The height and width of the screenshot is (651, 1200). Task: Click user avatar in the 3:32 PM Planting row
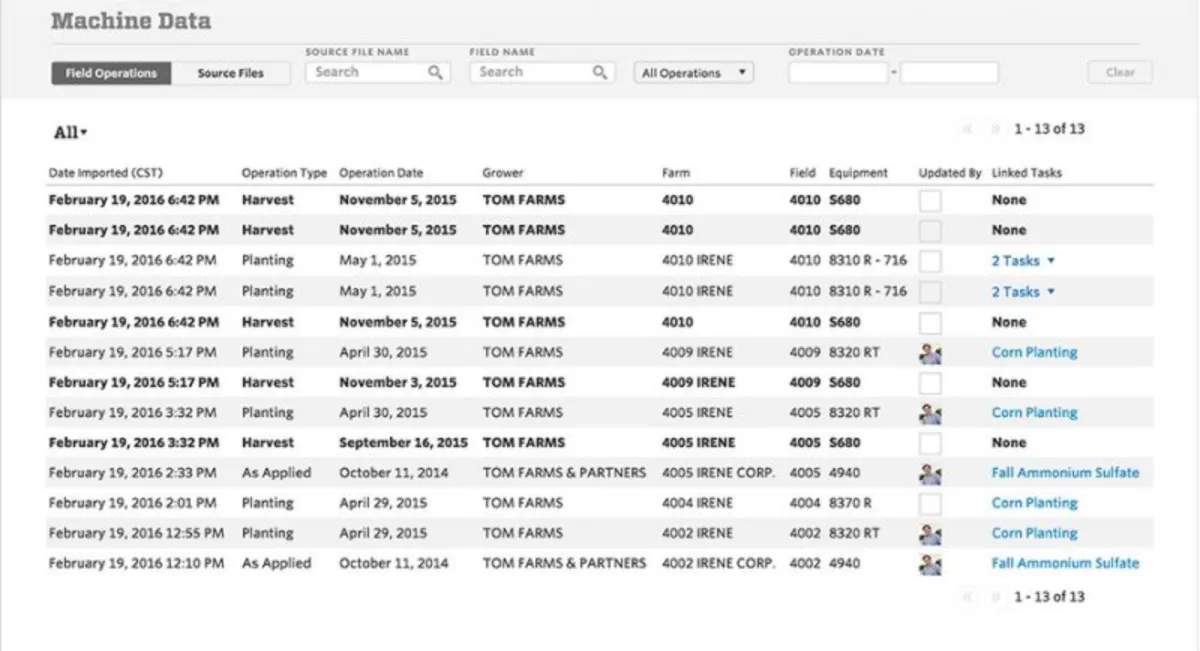pos(930,413)
